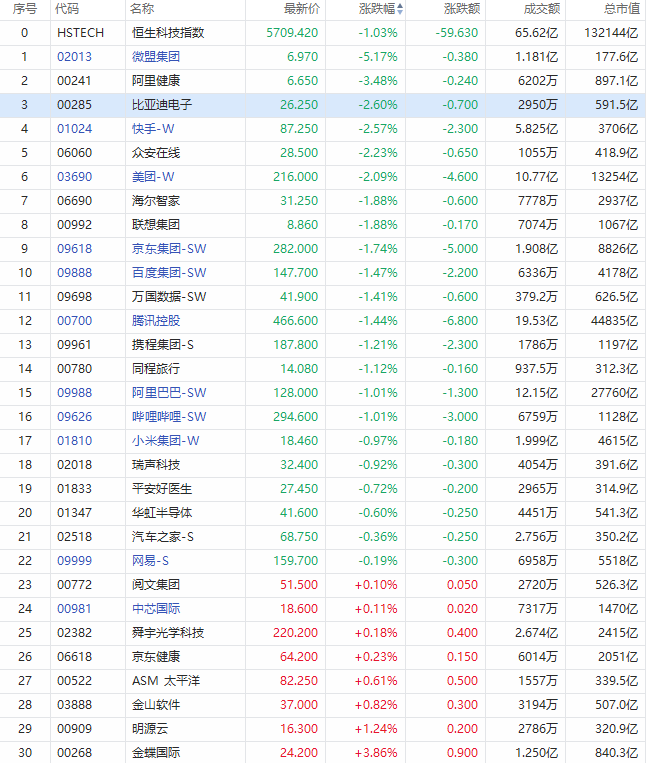Screen dimensions: 646x763
Task: Select the 同程旅行 row name
Action: click(x=156, y=369)
